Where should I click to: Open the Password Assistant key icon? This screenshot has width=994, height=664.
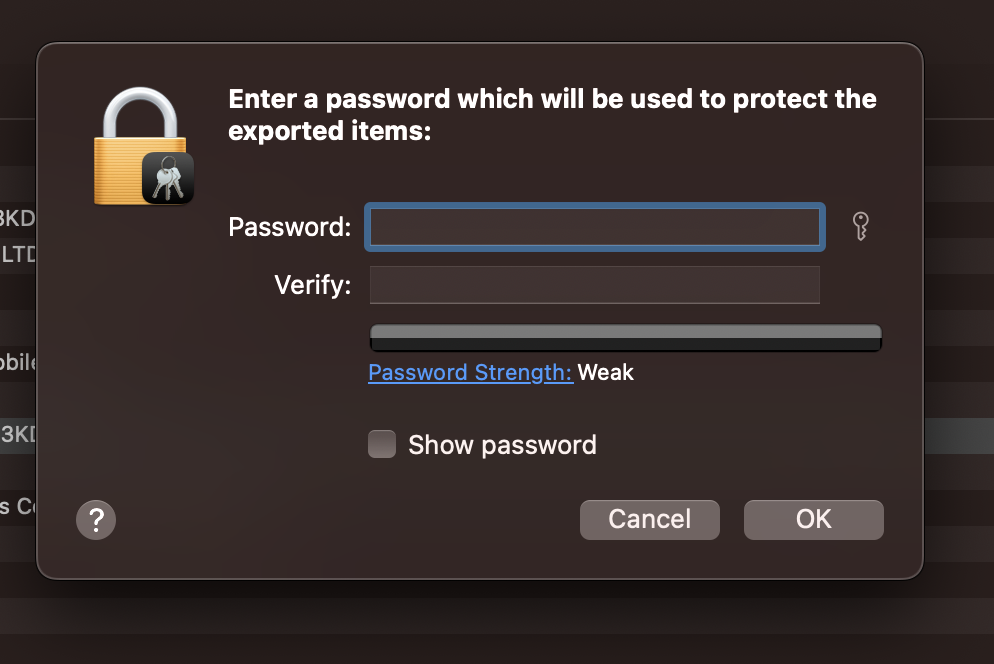(x=860, y=226)
